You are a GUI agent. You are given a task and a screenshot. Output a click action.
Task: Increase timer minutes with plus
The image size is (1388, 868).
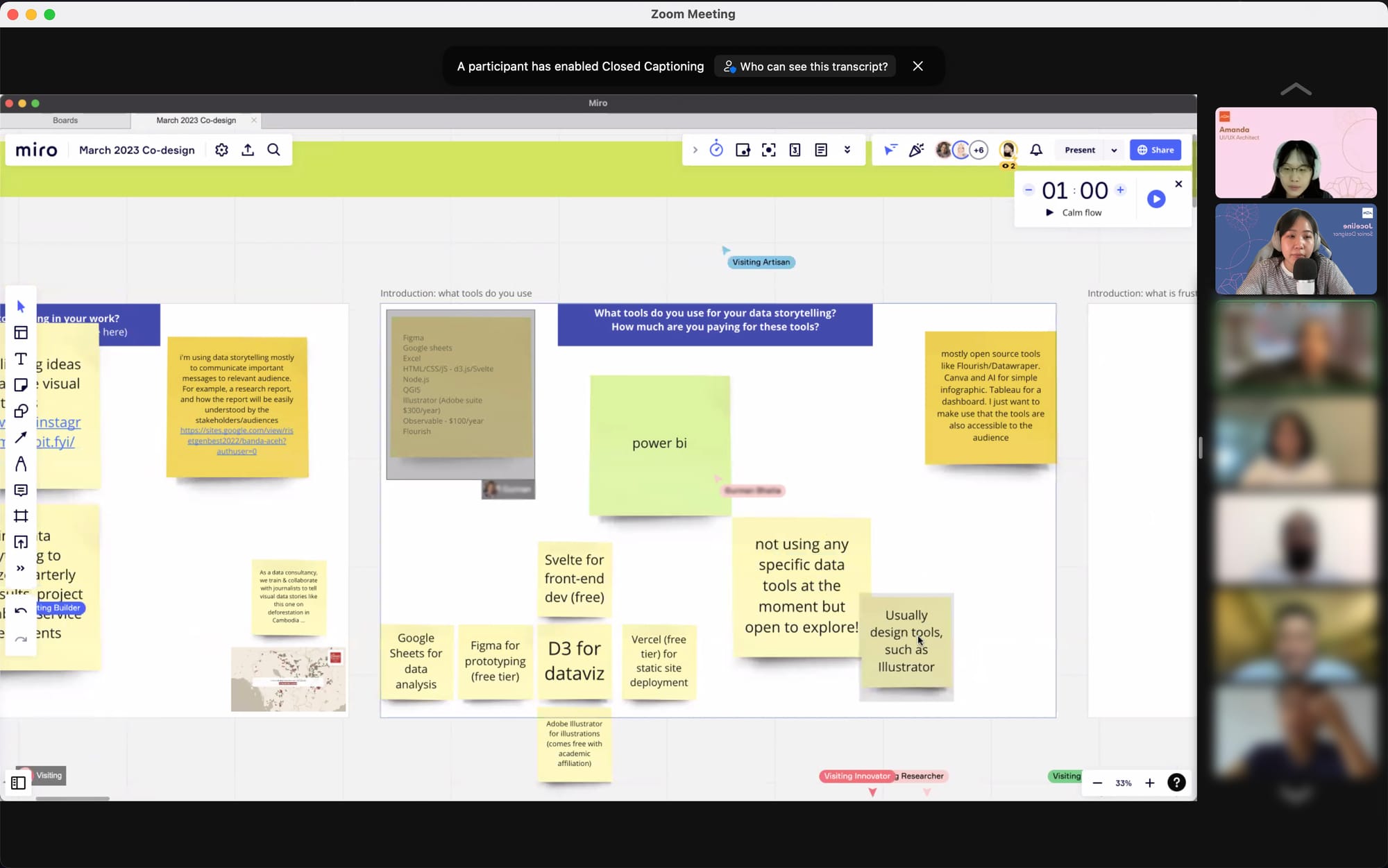coord(1120,189)
